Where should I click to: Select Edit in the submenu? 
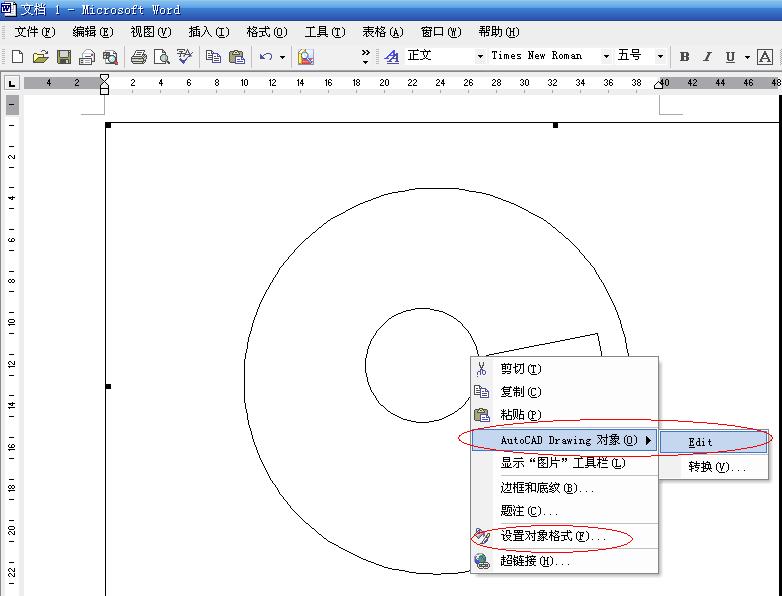(713, 442)
